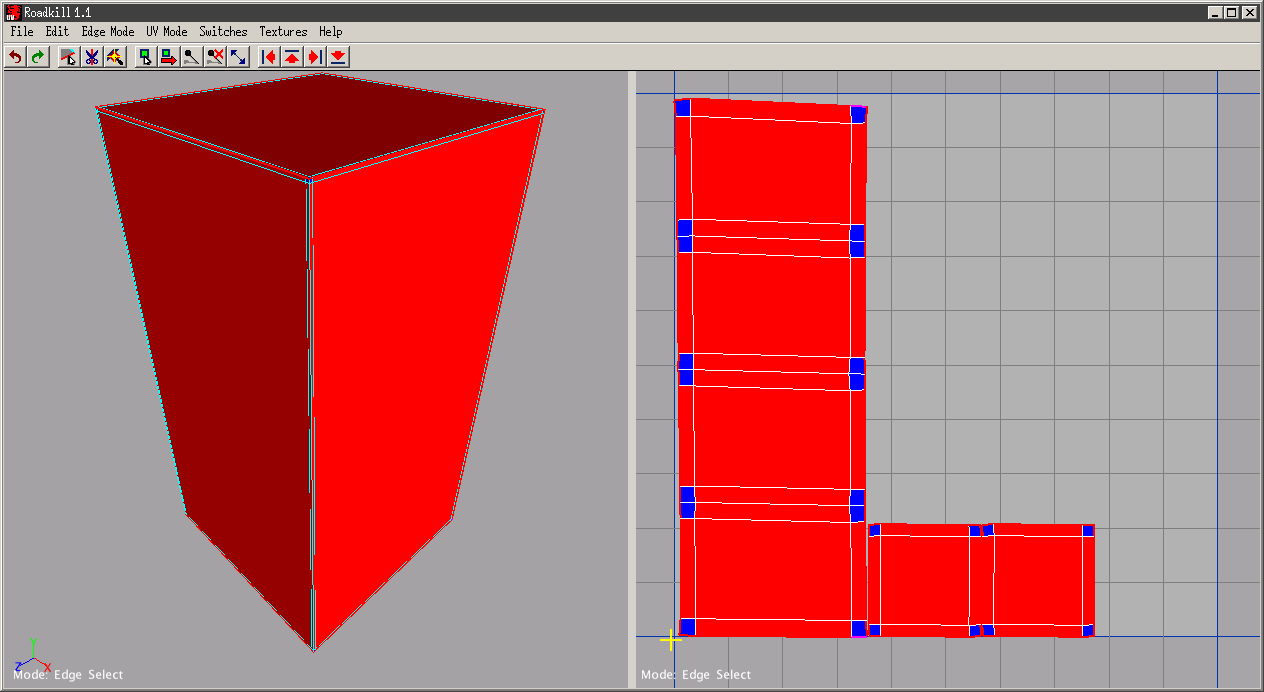Click the Roadkill title bar app icon
This screenshot has height=692, width=1264.
point(13,12)
